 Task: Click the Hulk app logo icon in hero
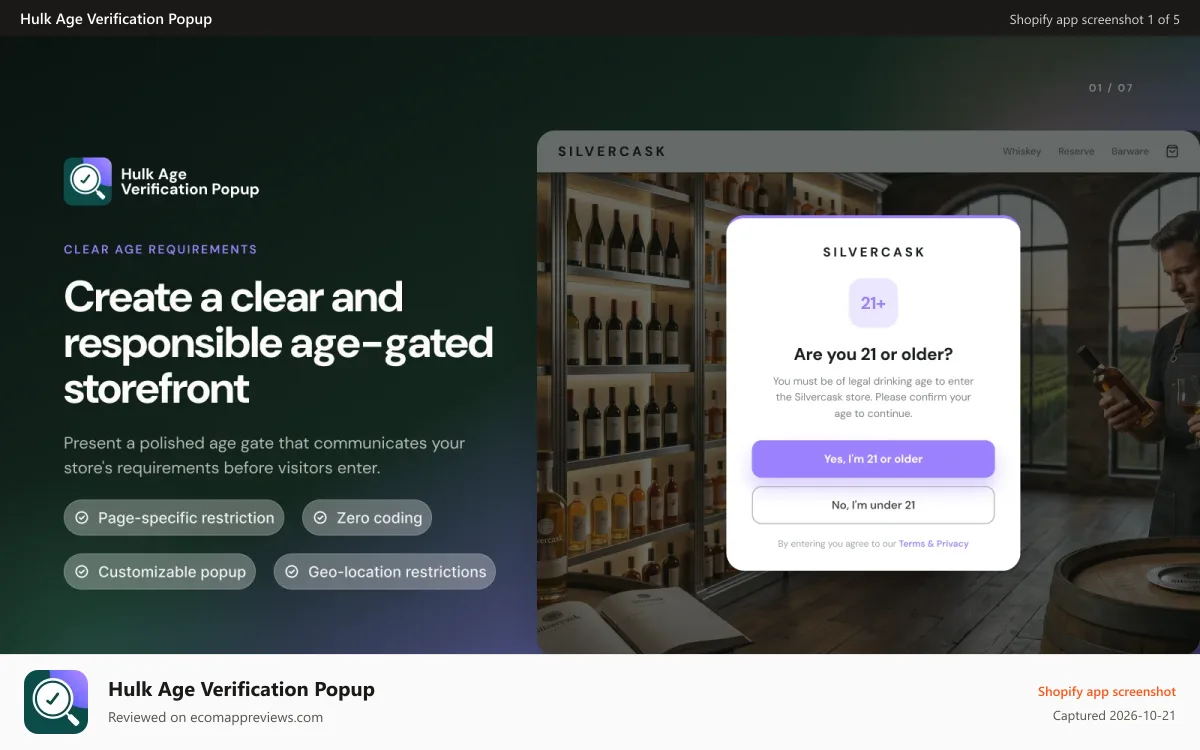point(88,181)
